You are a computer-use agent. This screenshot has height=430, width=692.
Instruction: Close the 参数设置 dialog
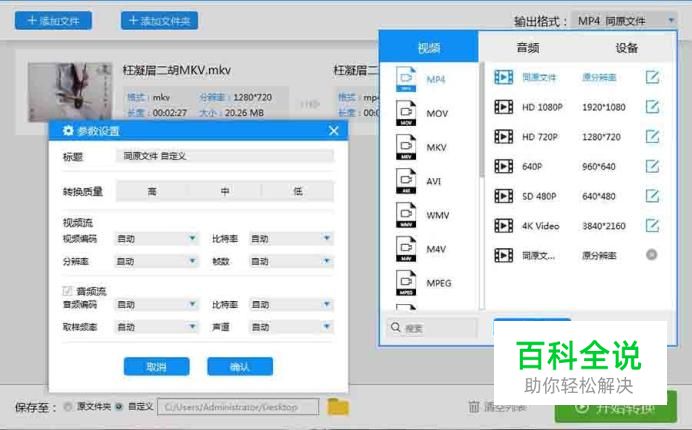click(x=334, y=131)
